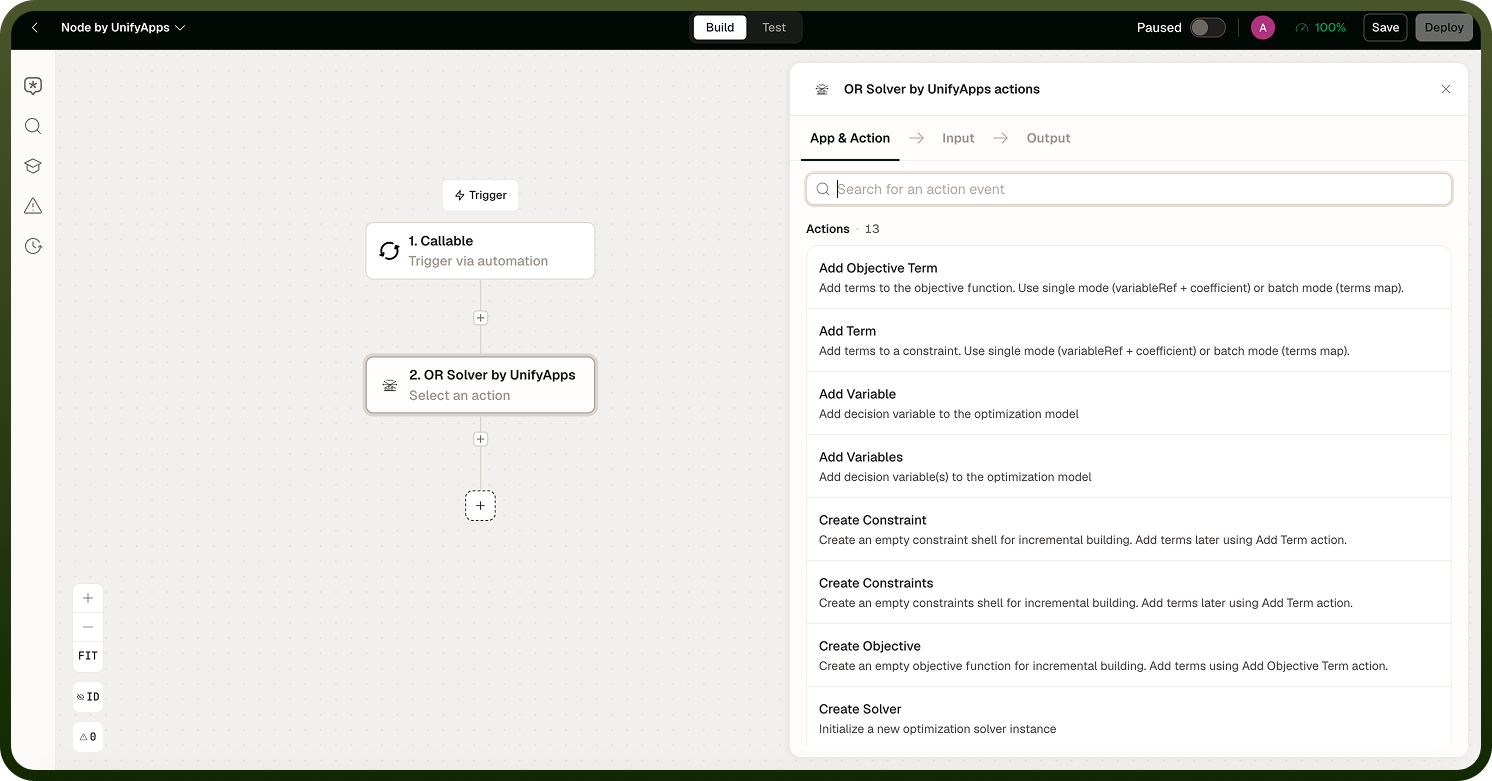The width and height of the screenshot is (1492, 781).
Task: Choose the Create Objective action
Action: (x=1129, y=656)
